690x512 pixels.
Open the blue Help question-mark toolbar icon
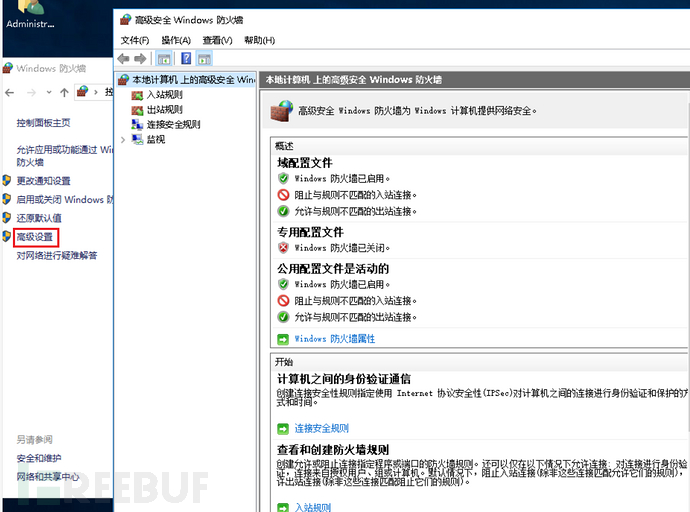pos(186,59)
